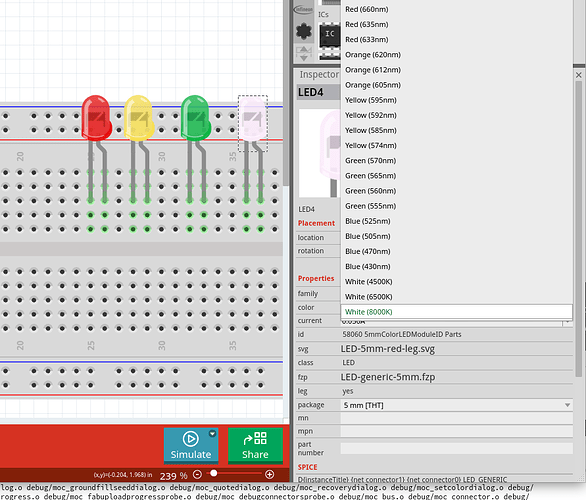Click the zoom in plus icon
The width and height of the screenshot is (586, 500).
tap(269, 475)
